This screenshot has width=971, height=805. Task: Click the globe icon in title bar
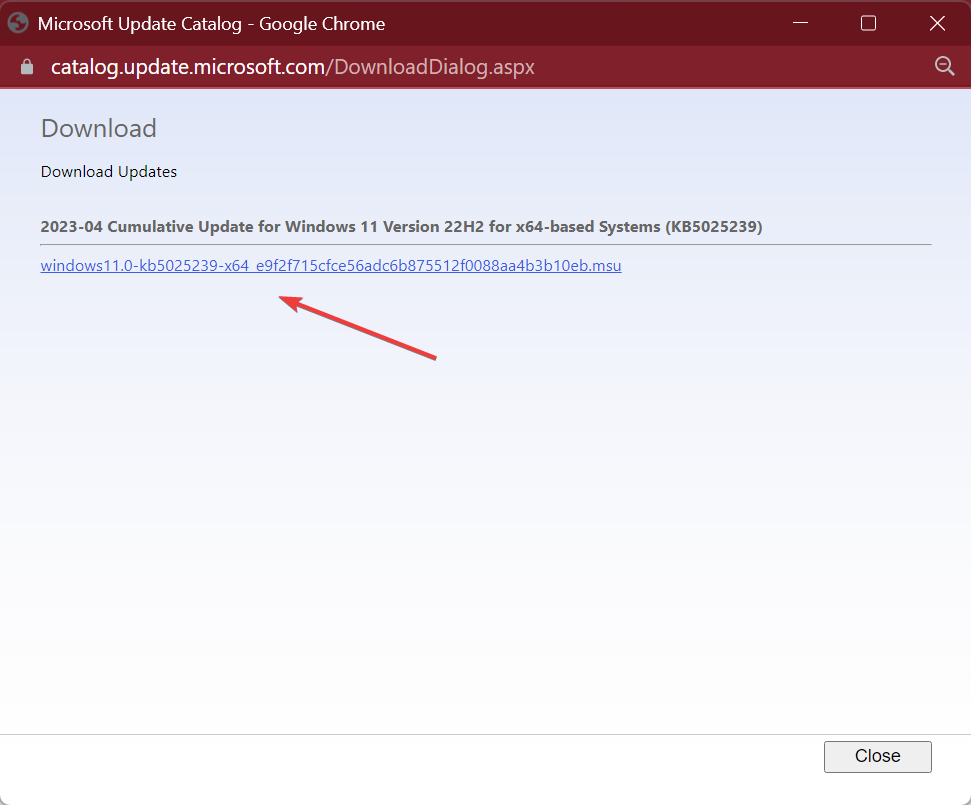18,24
